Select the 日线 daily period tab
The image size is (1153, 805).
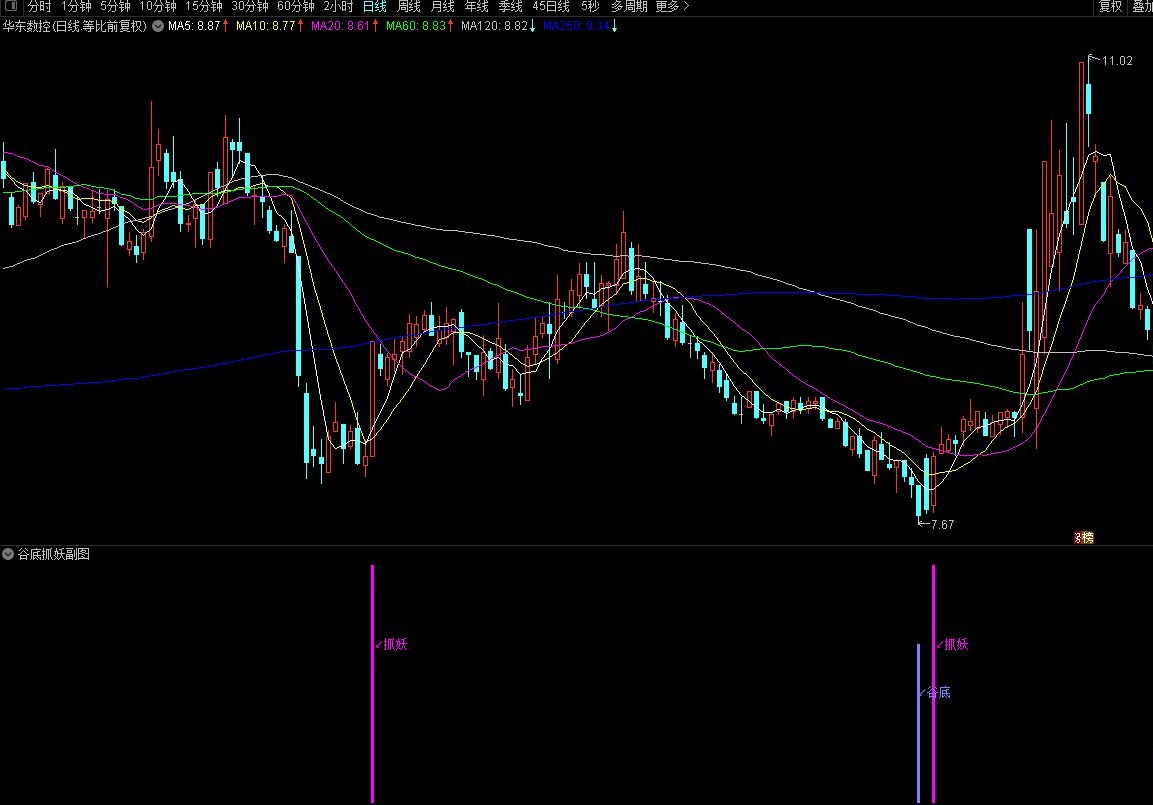tap(375, 7)
